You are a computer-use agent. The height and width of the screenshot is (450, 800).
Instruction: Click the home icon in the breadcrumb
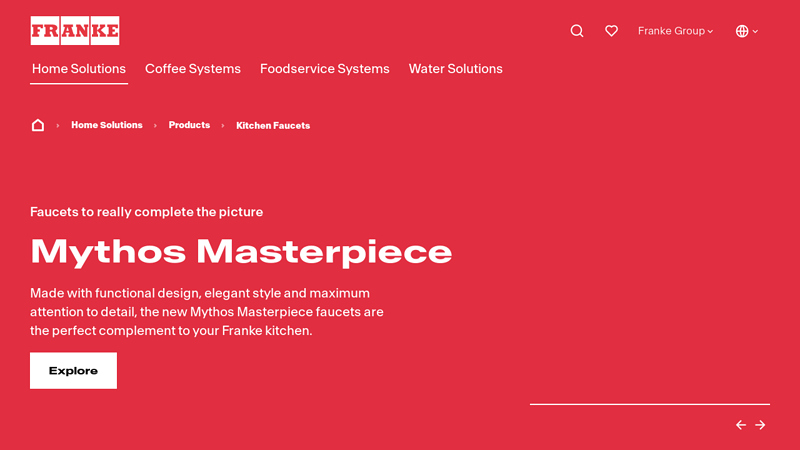(38, 125)
